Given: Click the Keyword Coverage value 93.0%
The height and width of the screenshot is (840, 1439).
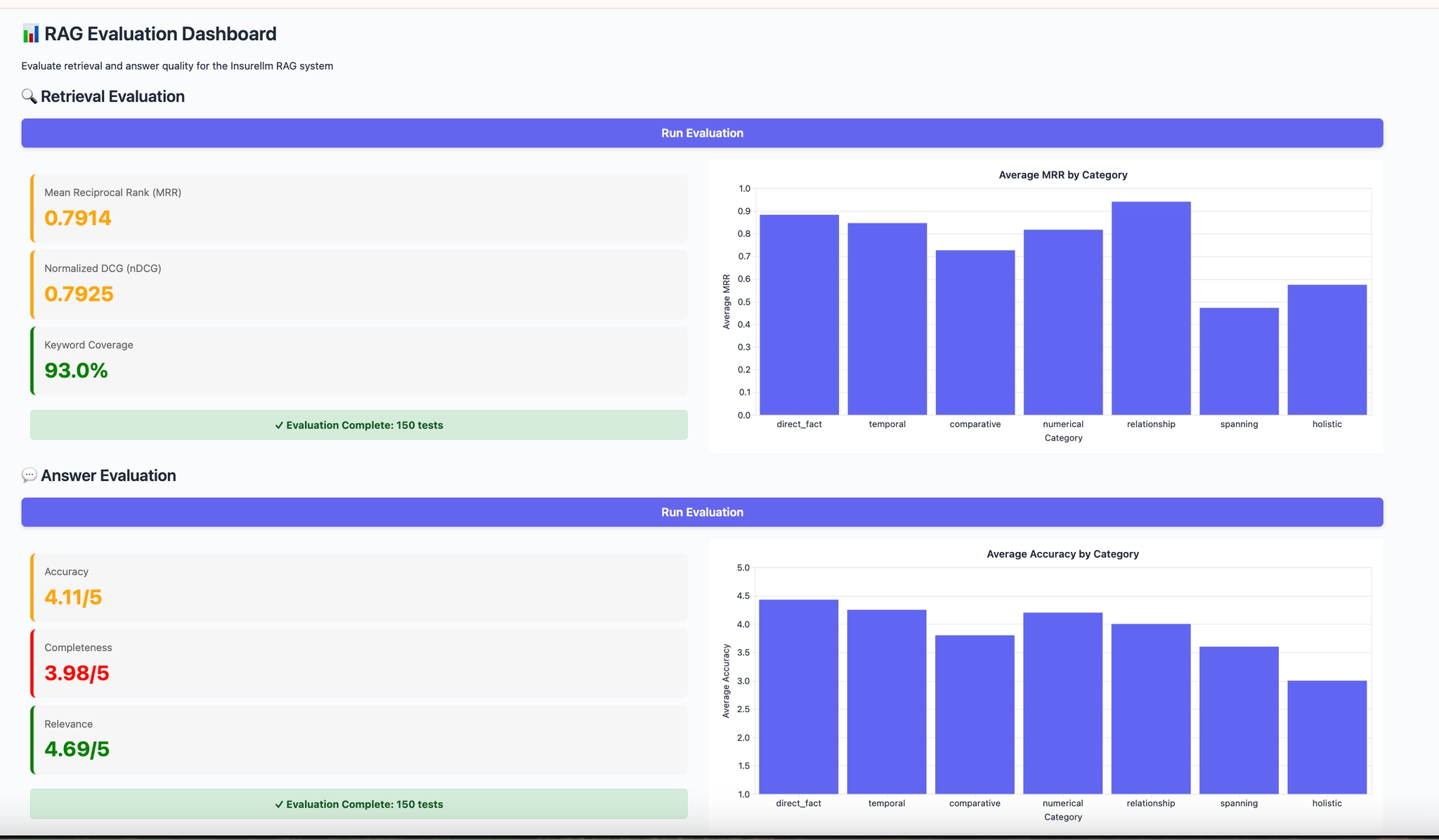Looking at the screenshot, I should click(x=76, y=370).
